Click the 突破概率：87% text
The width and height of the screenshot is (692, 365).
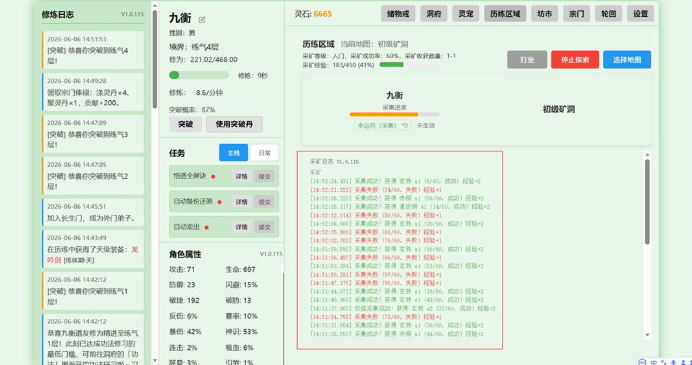pyautogui.click(x=192, y=109)
